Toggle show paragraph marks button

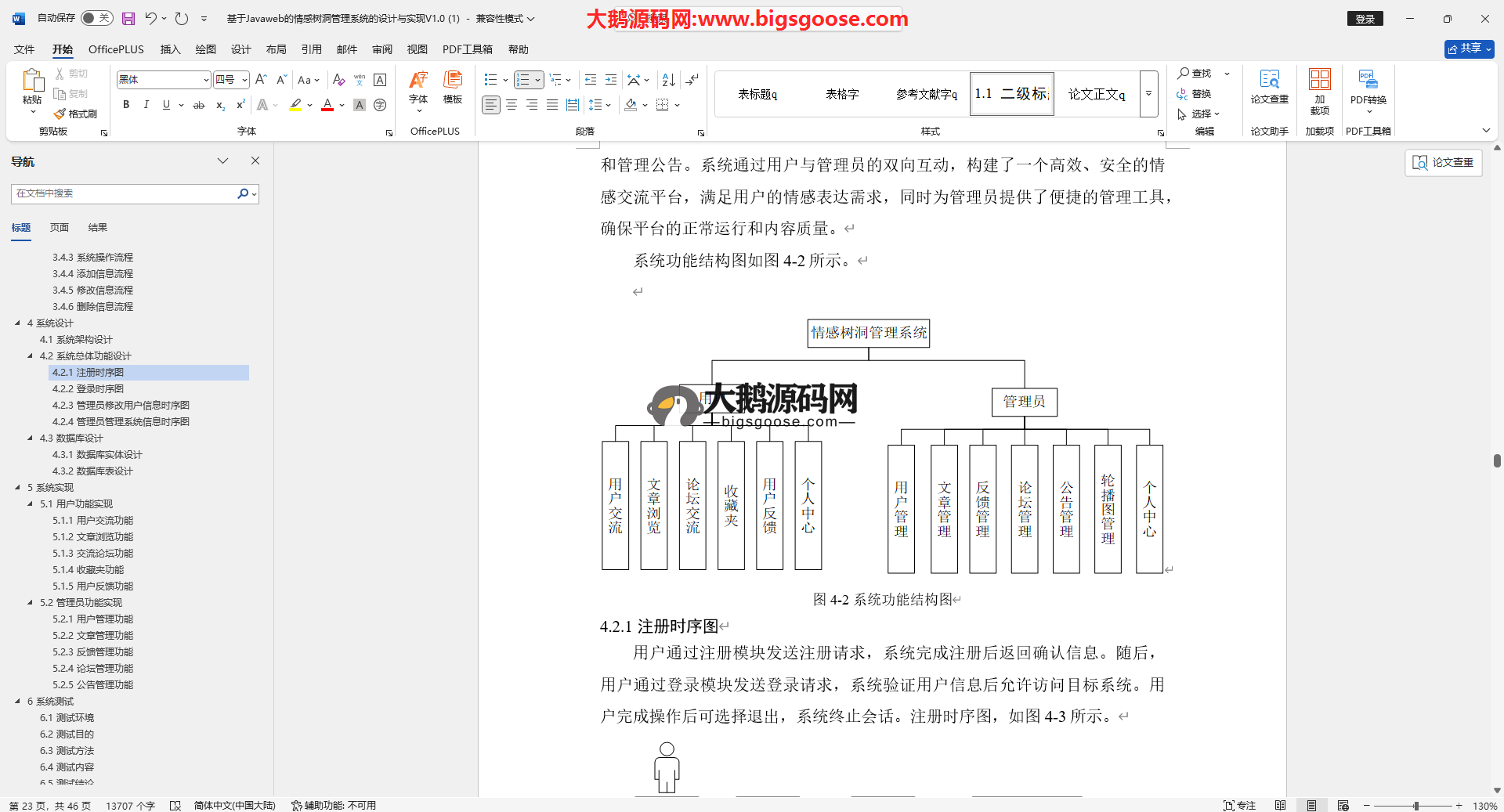pyautogui.click(x=692, y=80)
